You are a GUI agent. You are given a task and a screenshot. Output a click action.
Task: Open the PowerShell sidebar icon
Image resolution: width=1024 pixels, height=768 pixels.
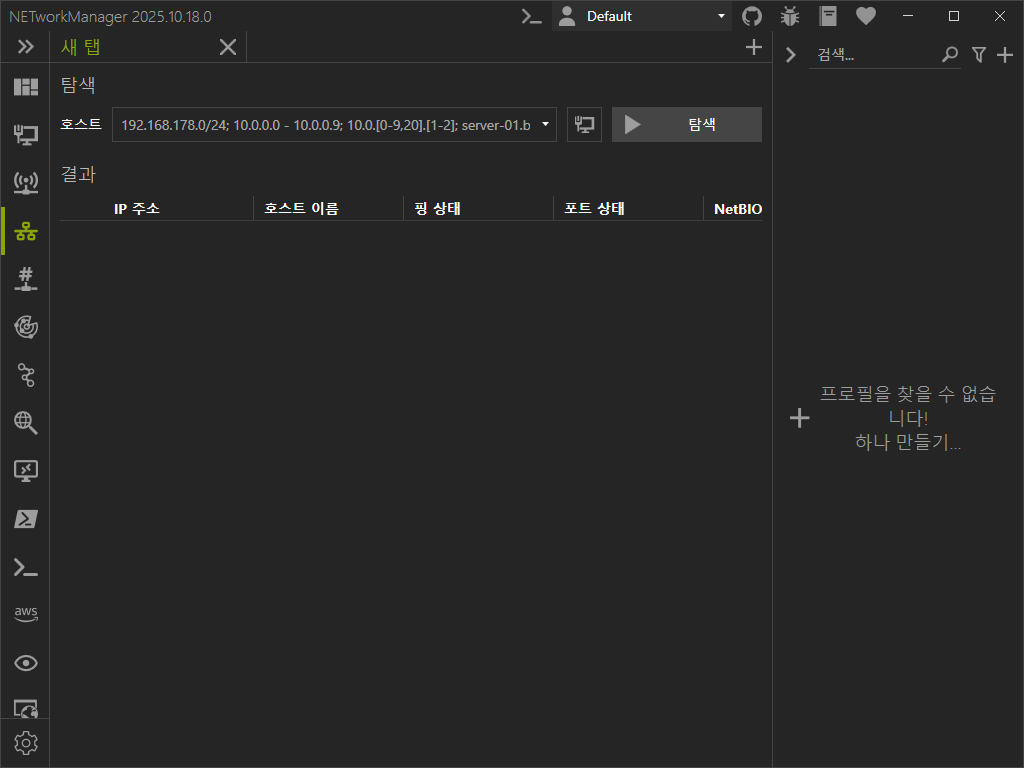click(x=25, y=519)
